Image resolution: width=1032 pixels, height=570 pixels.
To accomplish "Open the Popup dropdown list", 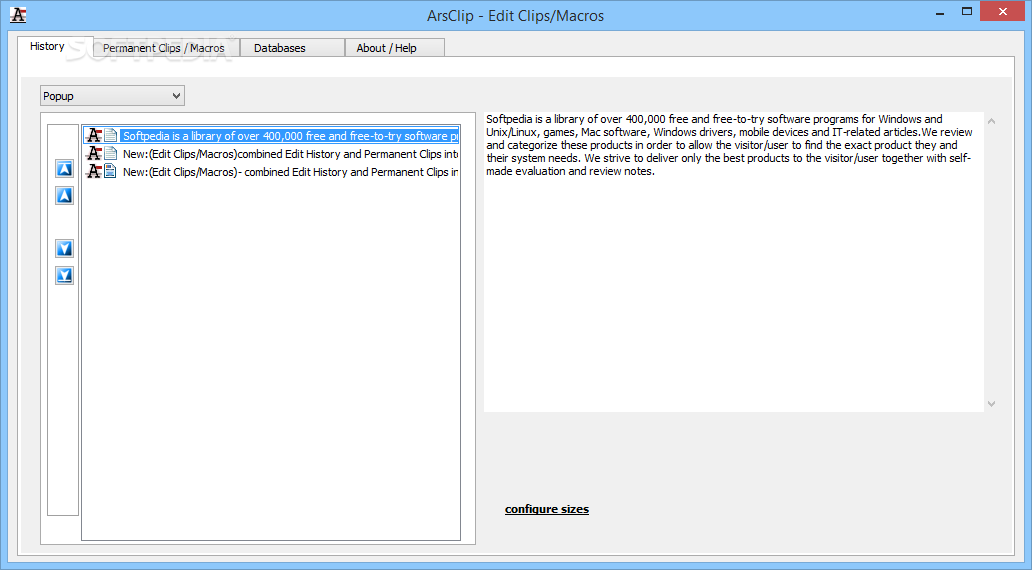I will tap(112, 96).
